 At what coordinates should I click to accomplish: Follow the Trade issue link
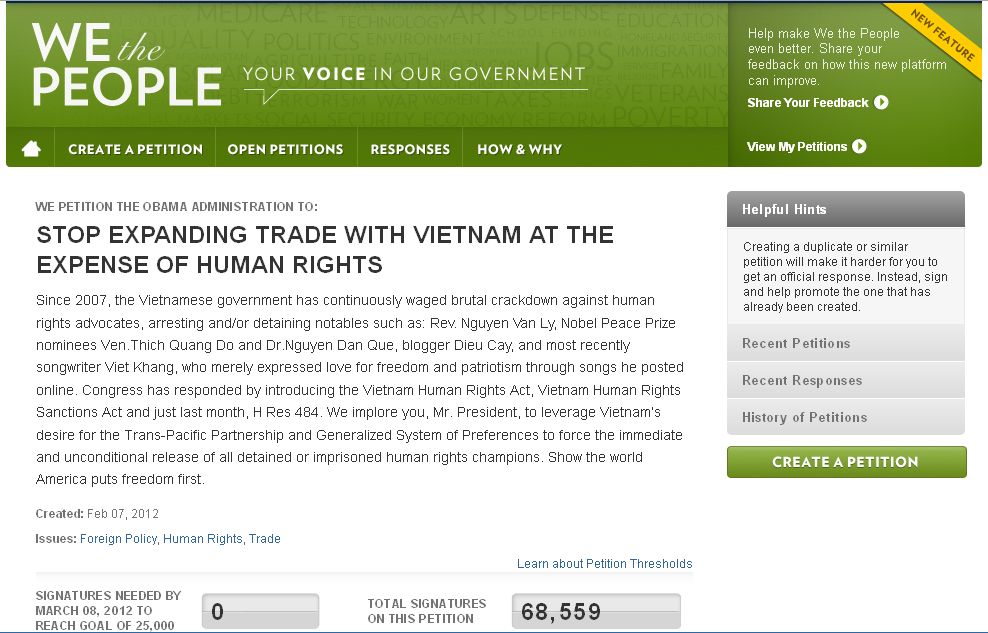(265, 539)
